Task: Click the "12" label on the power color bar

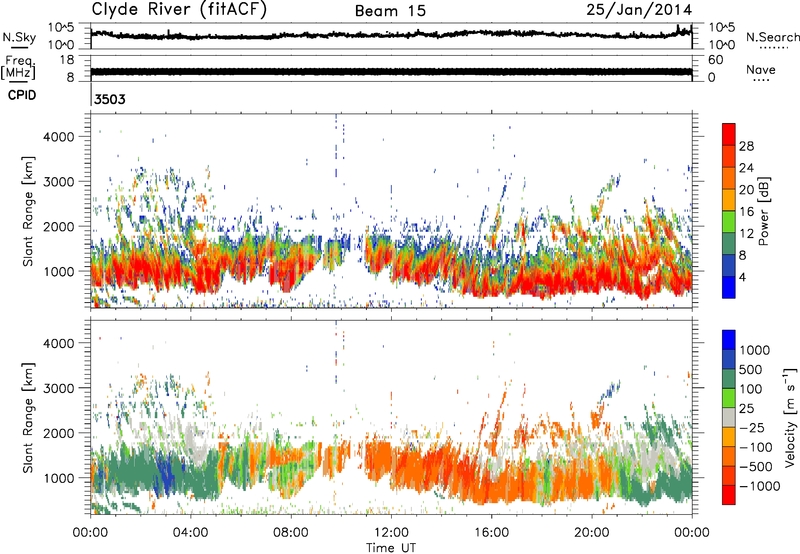Action: [746, 234]
